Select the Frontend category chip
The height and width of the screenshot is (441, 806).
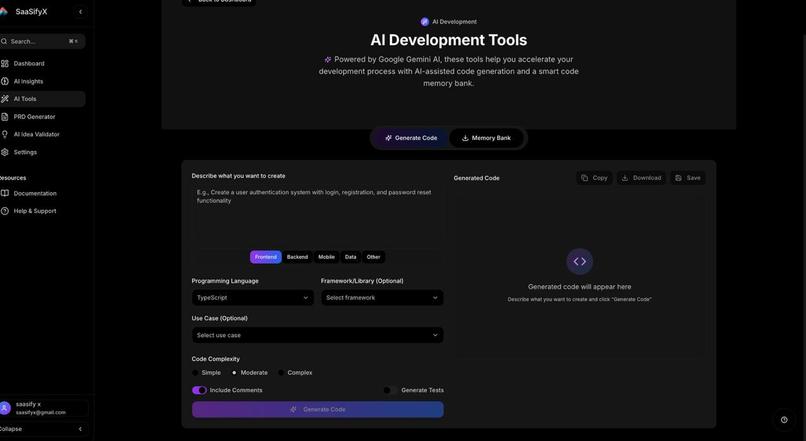click(266, 257)
